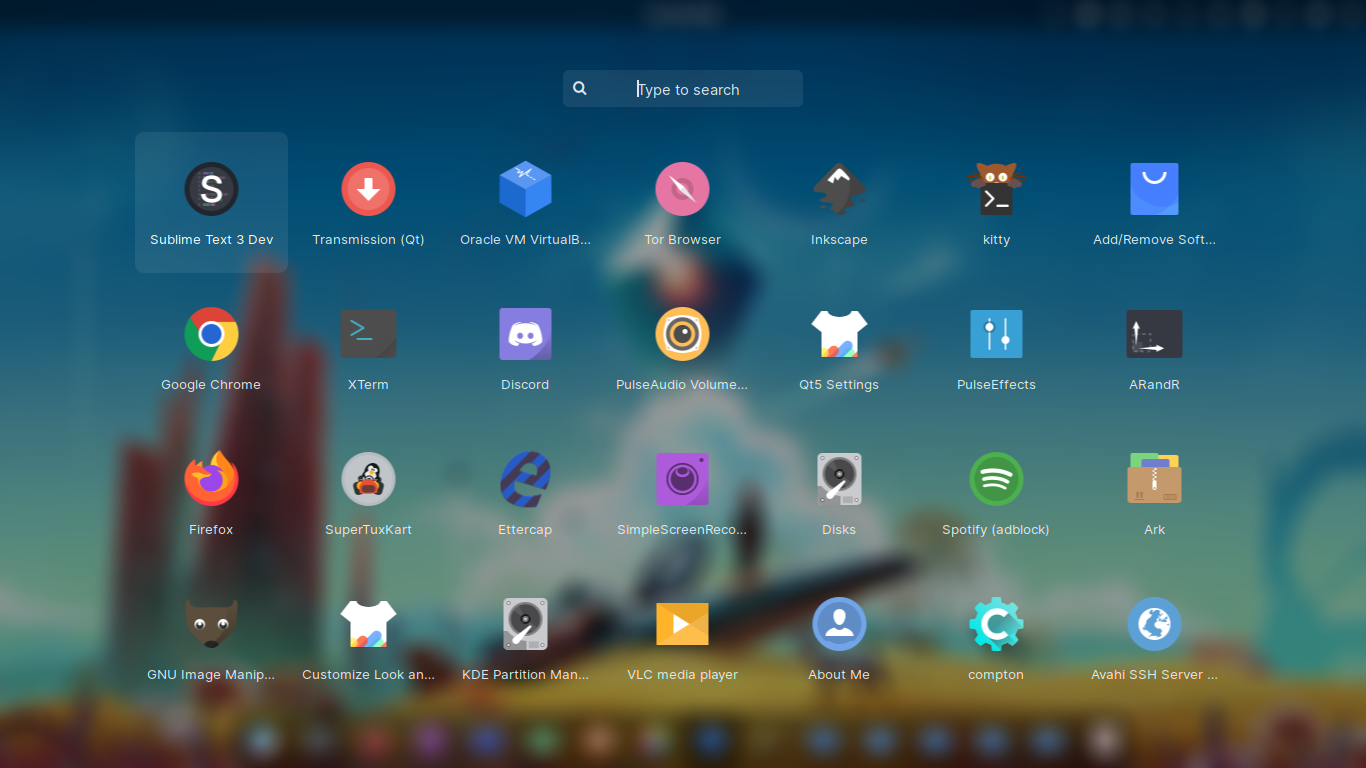Start SuperTuxKart game

pos(368,479)
